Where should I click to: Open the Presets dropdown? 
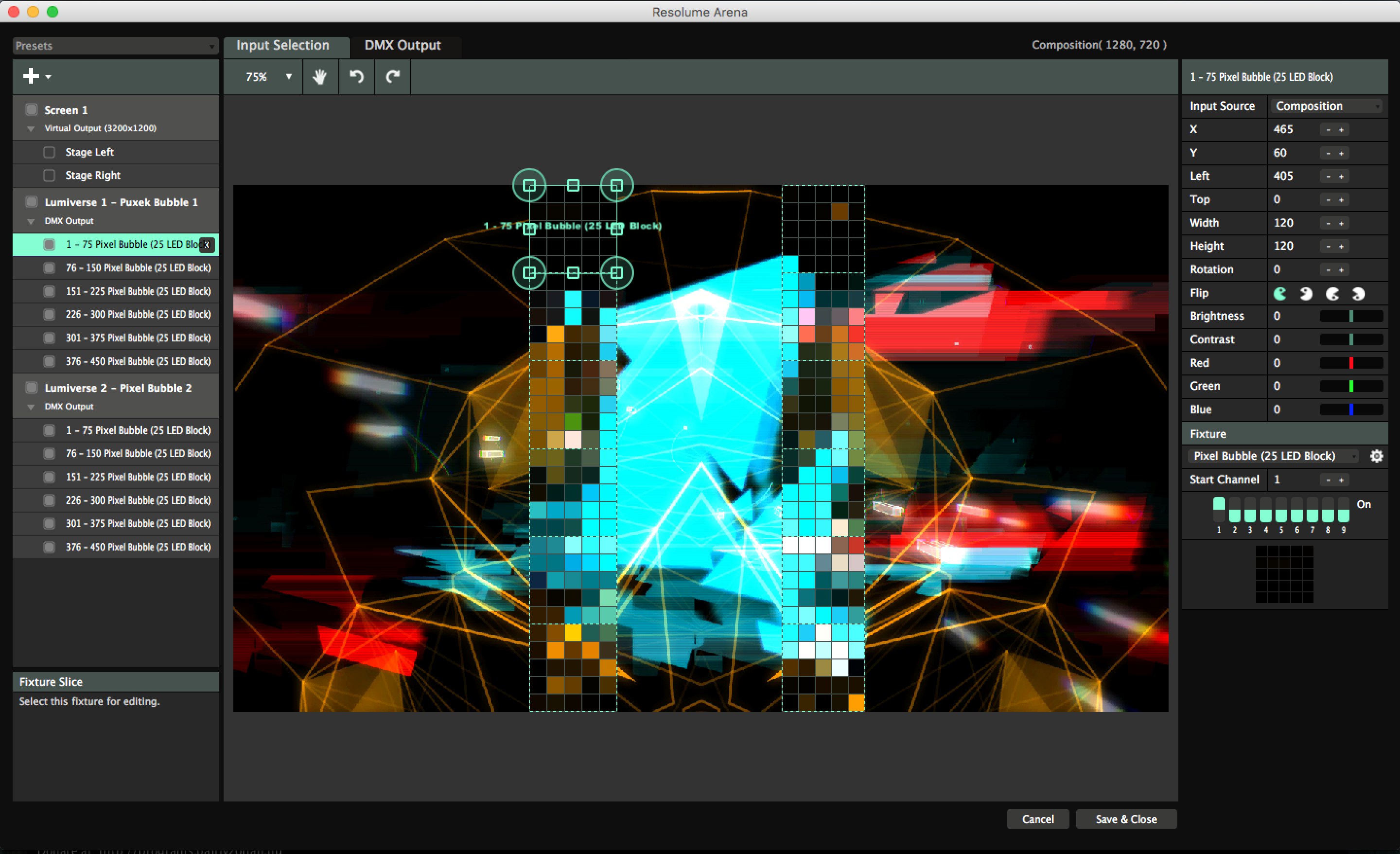coord(115,46)
